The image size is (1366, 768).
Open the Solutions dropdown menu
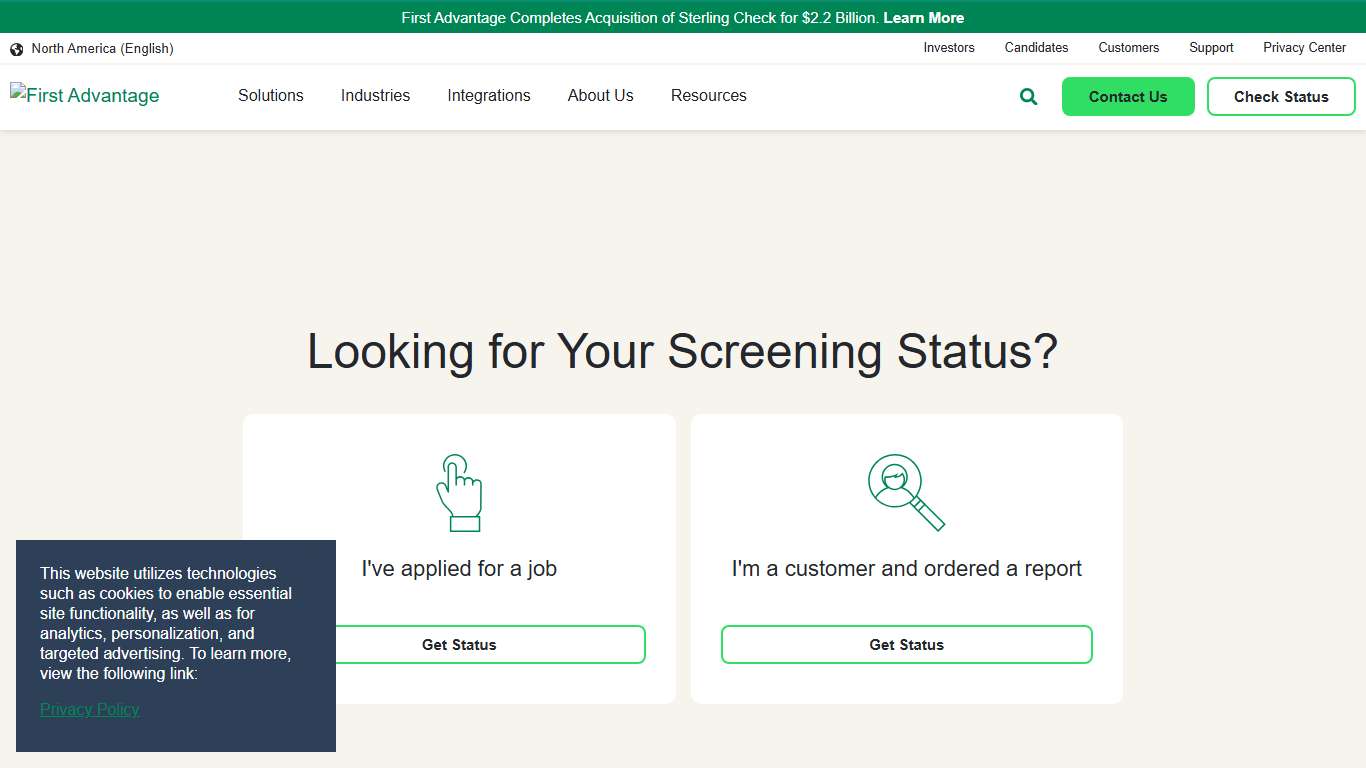pos(270,96)
